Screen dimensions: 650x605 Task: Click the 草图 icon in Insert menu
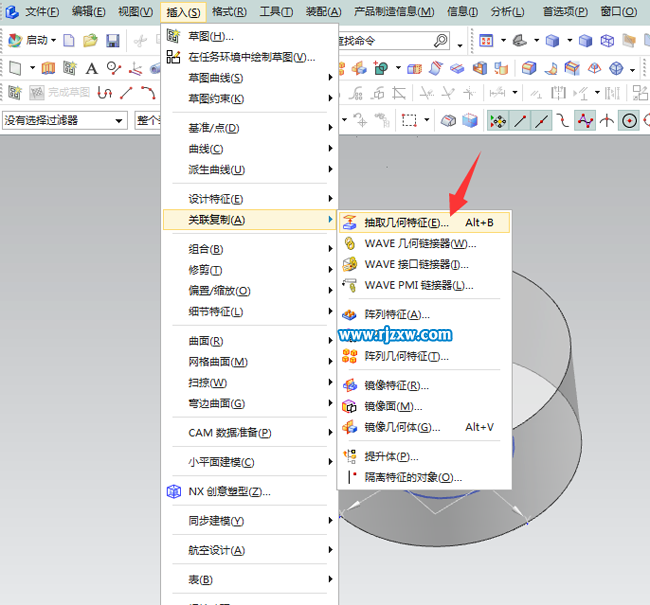(x=173, y=36)
